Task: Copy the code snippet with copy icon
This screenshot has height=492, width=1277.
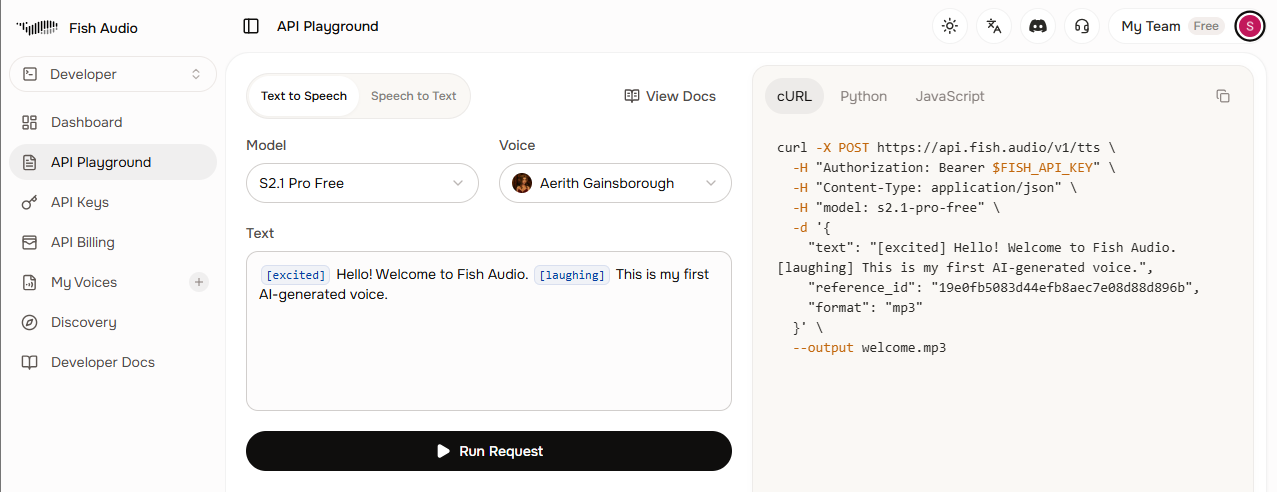Action: 1223,96
